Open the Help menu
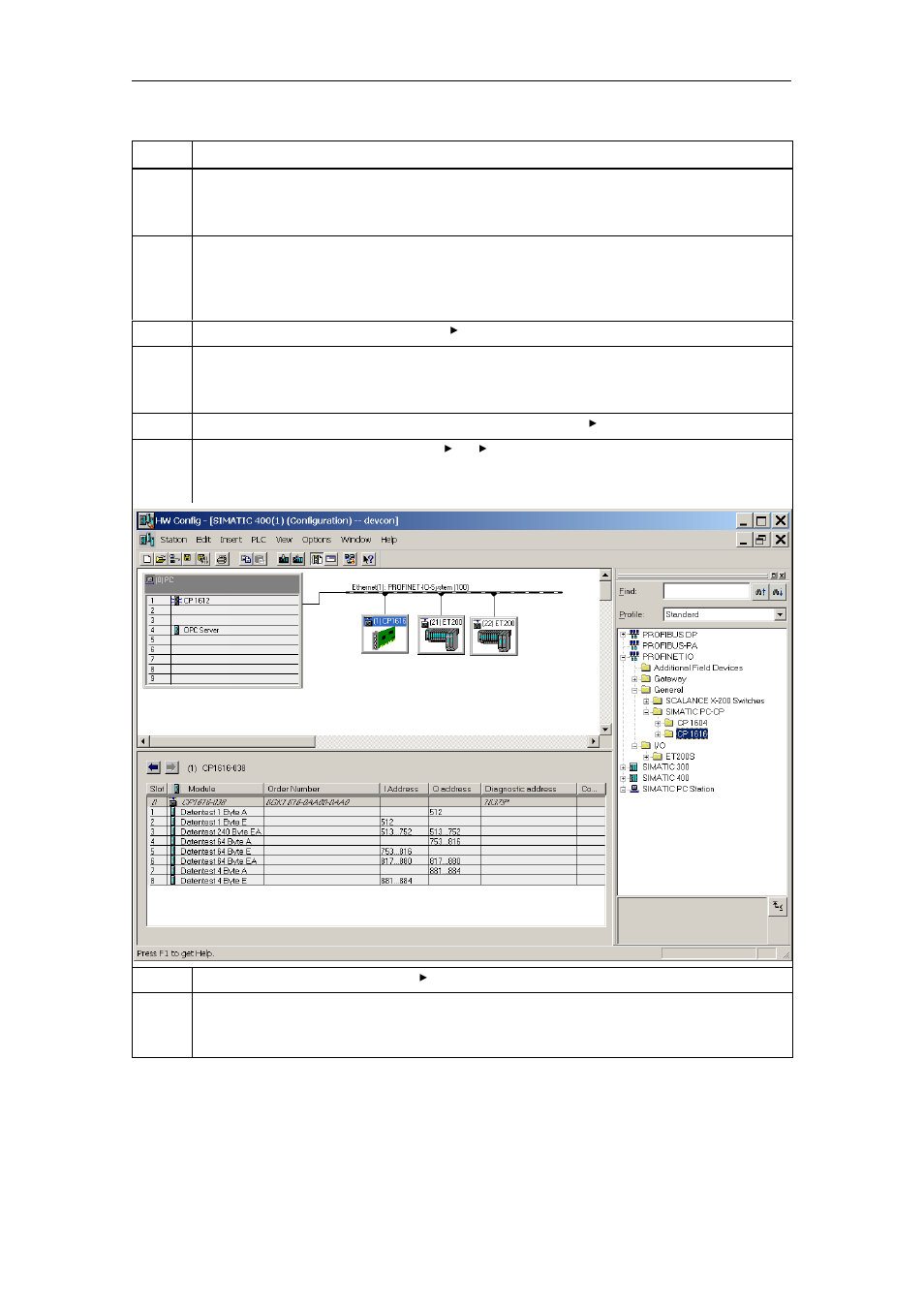 pos(388,540)
